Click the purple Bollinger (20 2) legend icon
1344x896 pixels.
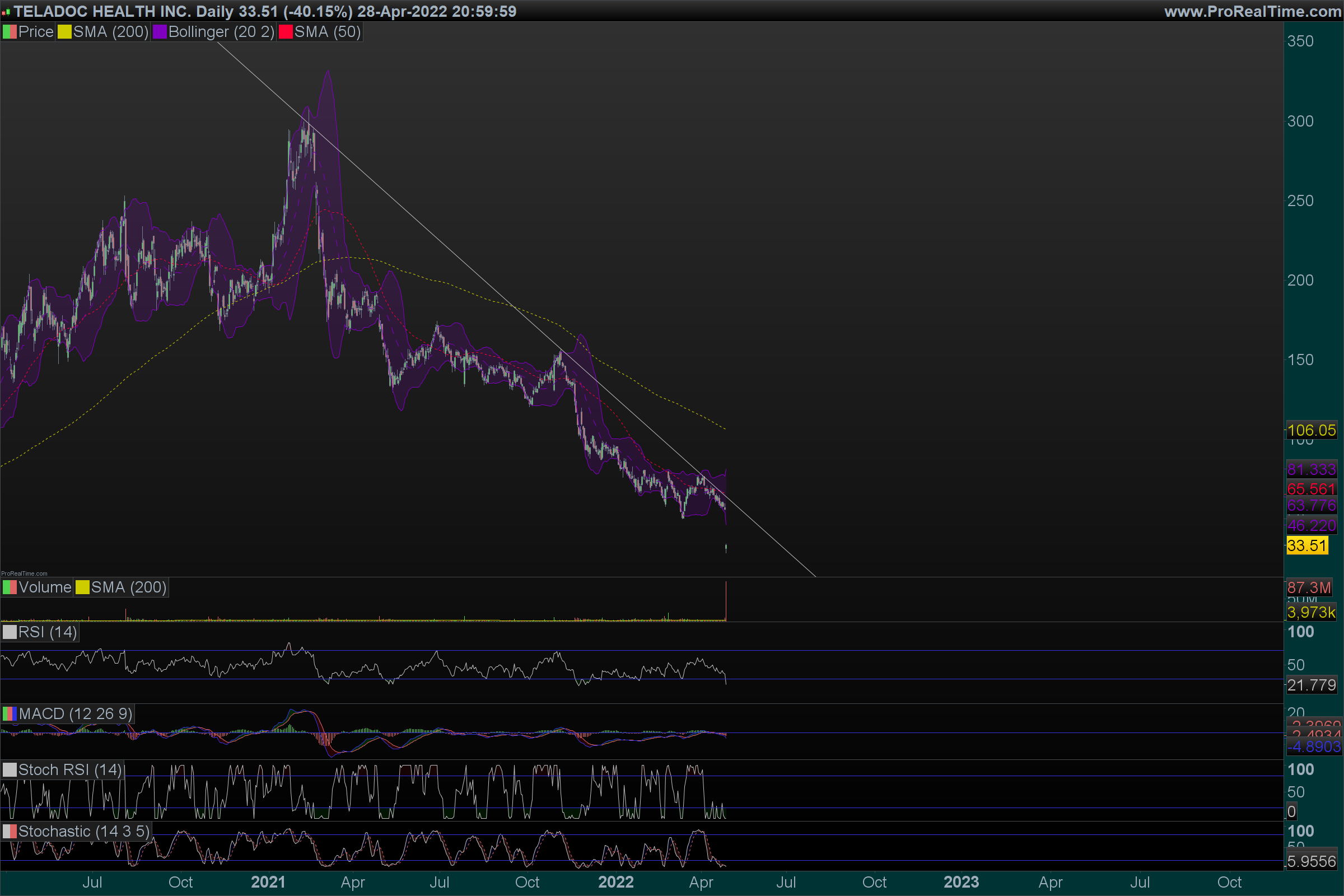160,32
